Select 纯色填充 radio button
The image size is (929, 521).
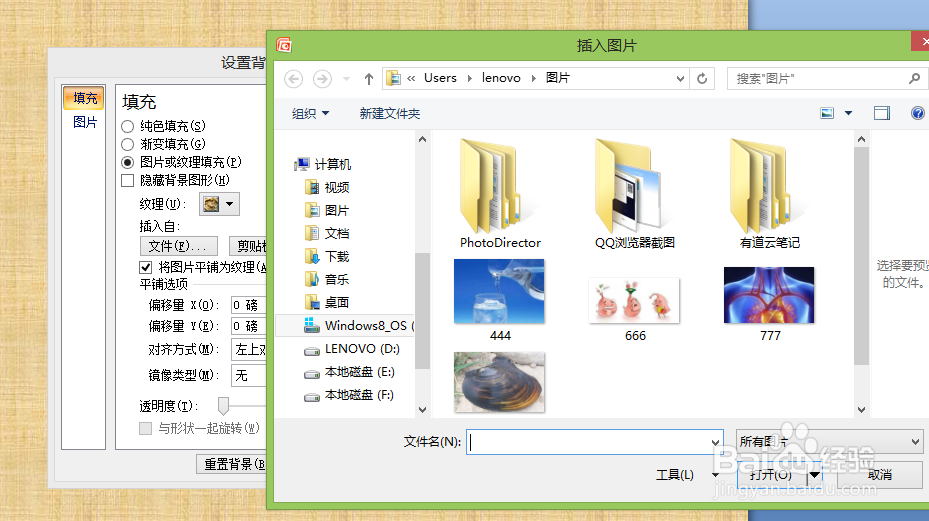tap(127, 126)
